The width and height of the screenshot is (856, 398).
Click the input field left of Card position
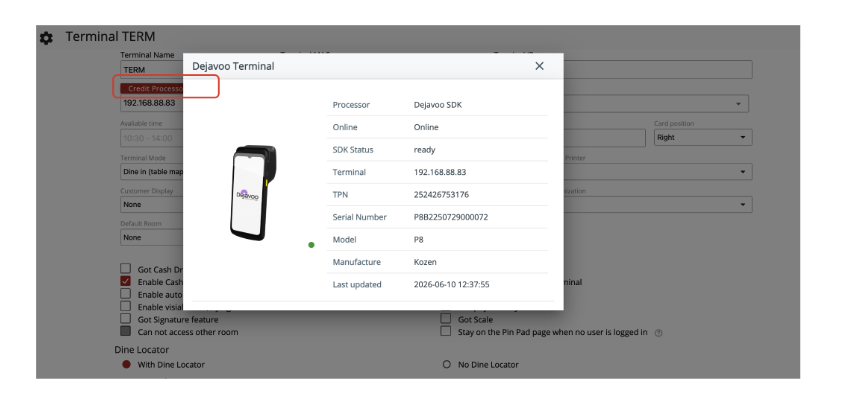pyautogui.click(x=604, y=138)
